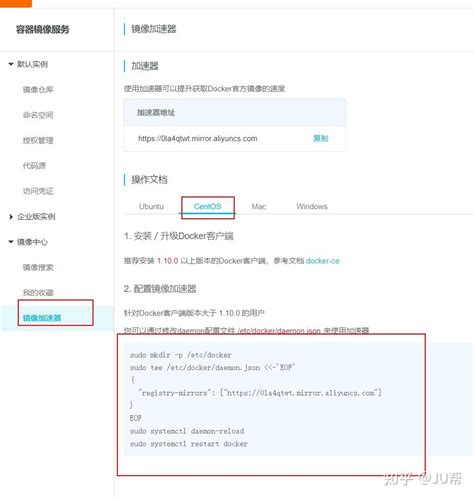The image size is (474, 498).
Task: Open 镜像搜索 in the sidebar
Action: pos(38,267)
